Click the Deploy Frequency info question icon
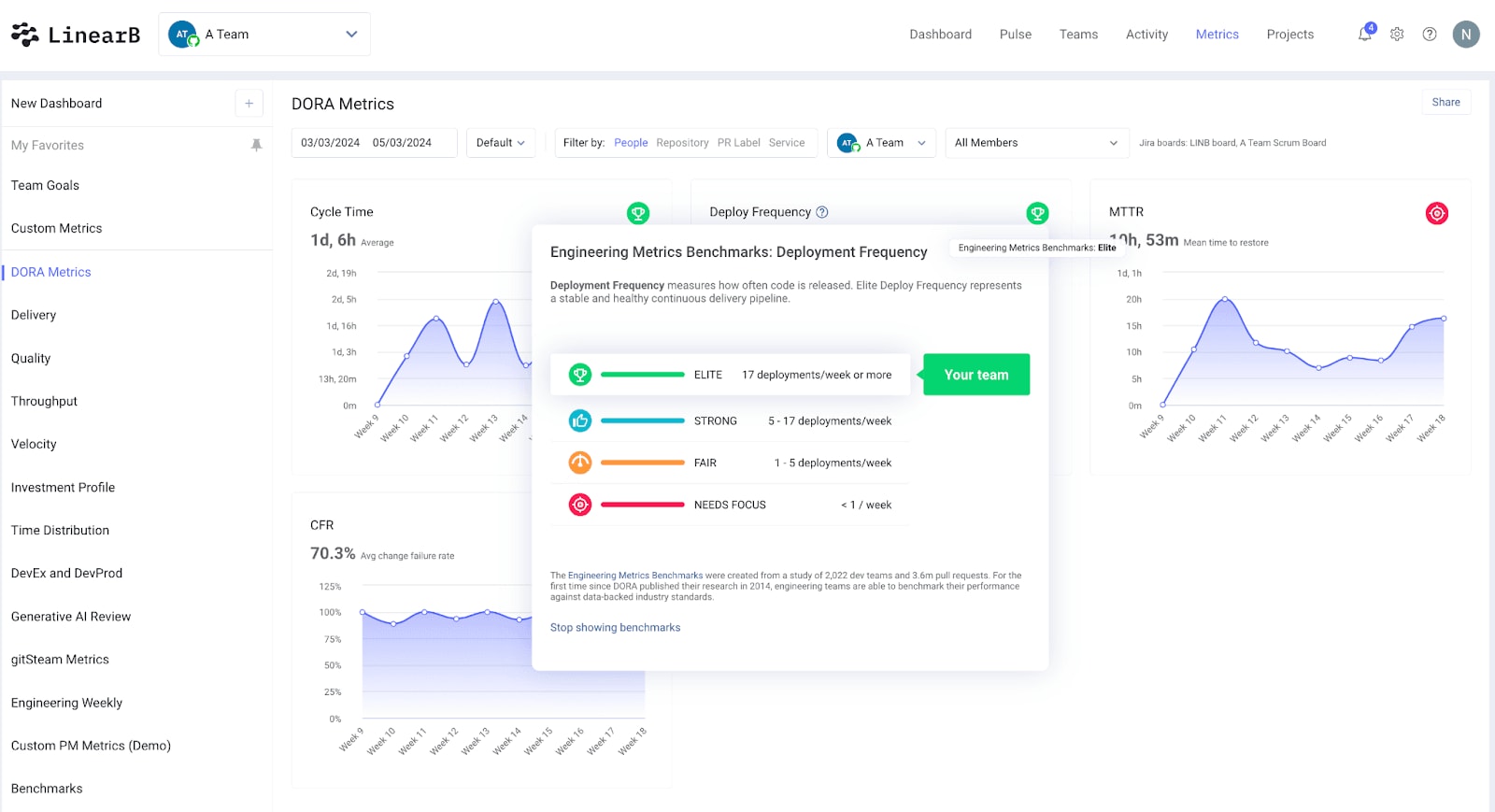 [822, 212]
